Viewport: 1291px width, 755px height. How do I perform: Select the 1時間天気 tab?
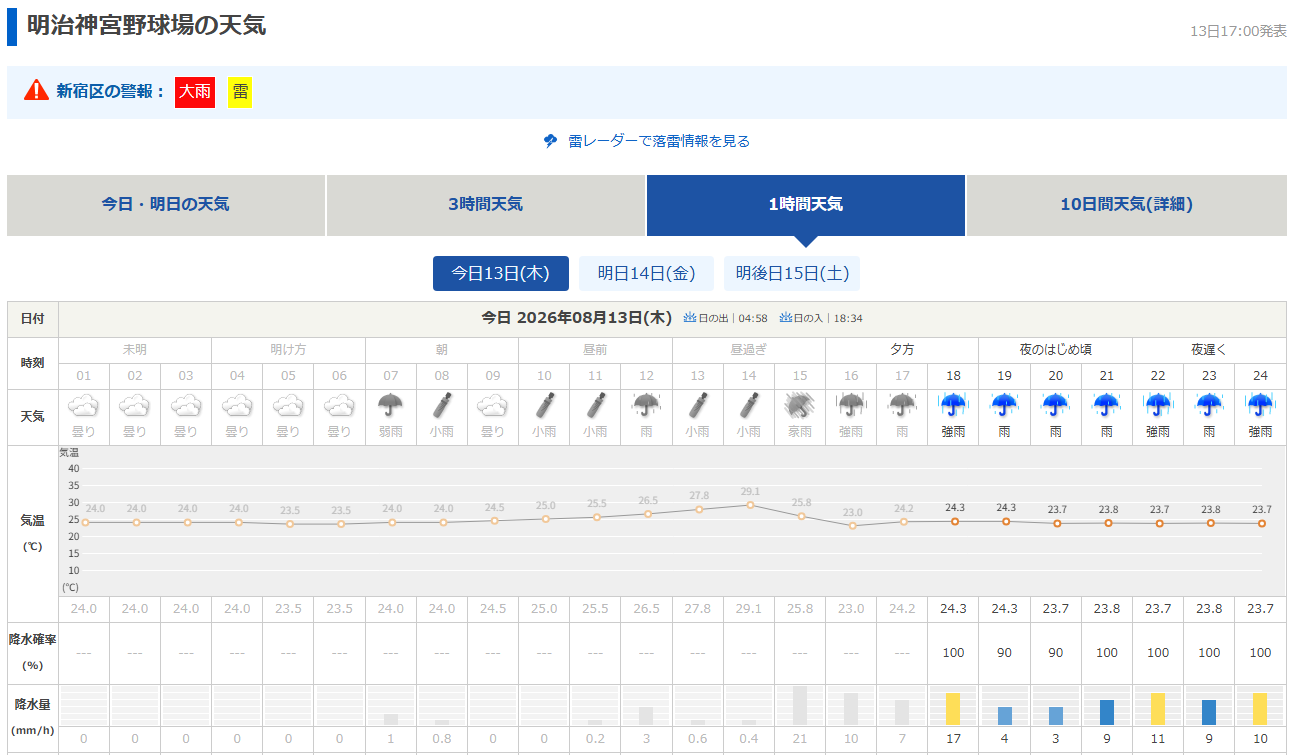pos(806,205)
